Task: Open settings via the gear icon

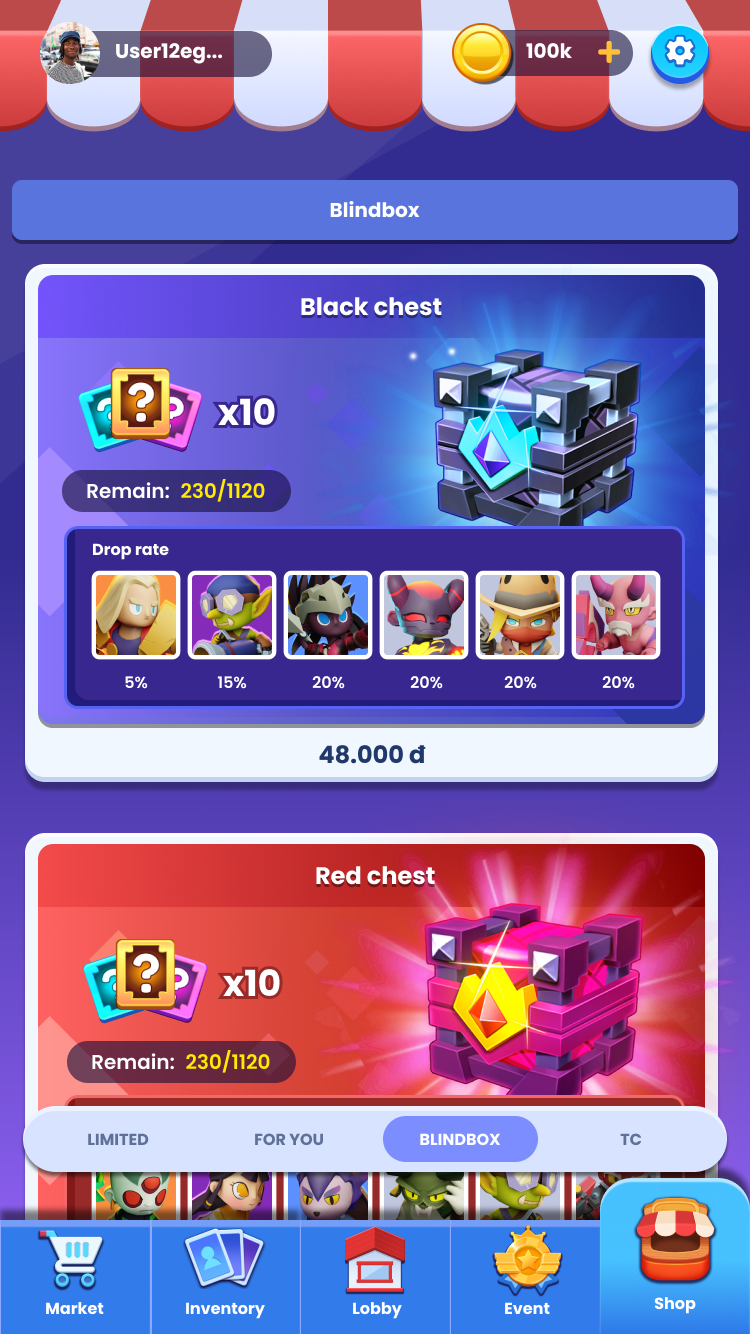Action: pyautogui.click(x=680, y=52)
